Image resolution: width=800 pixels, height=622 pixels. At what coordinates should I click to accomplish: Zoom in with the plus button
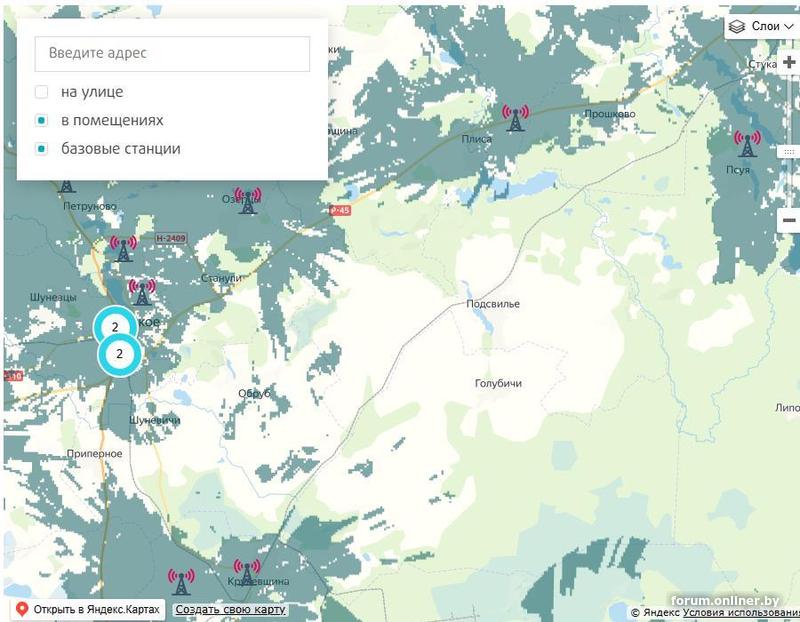click(x=789, y=62)
